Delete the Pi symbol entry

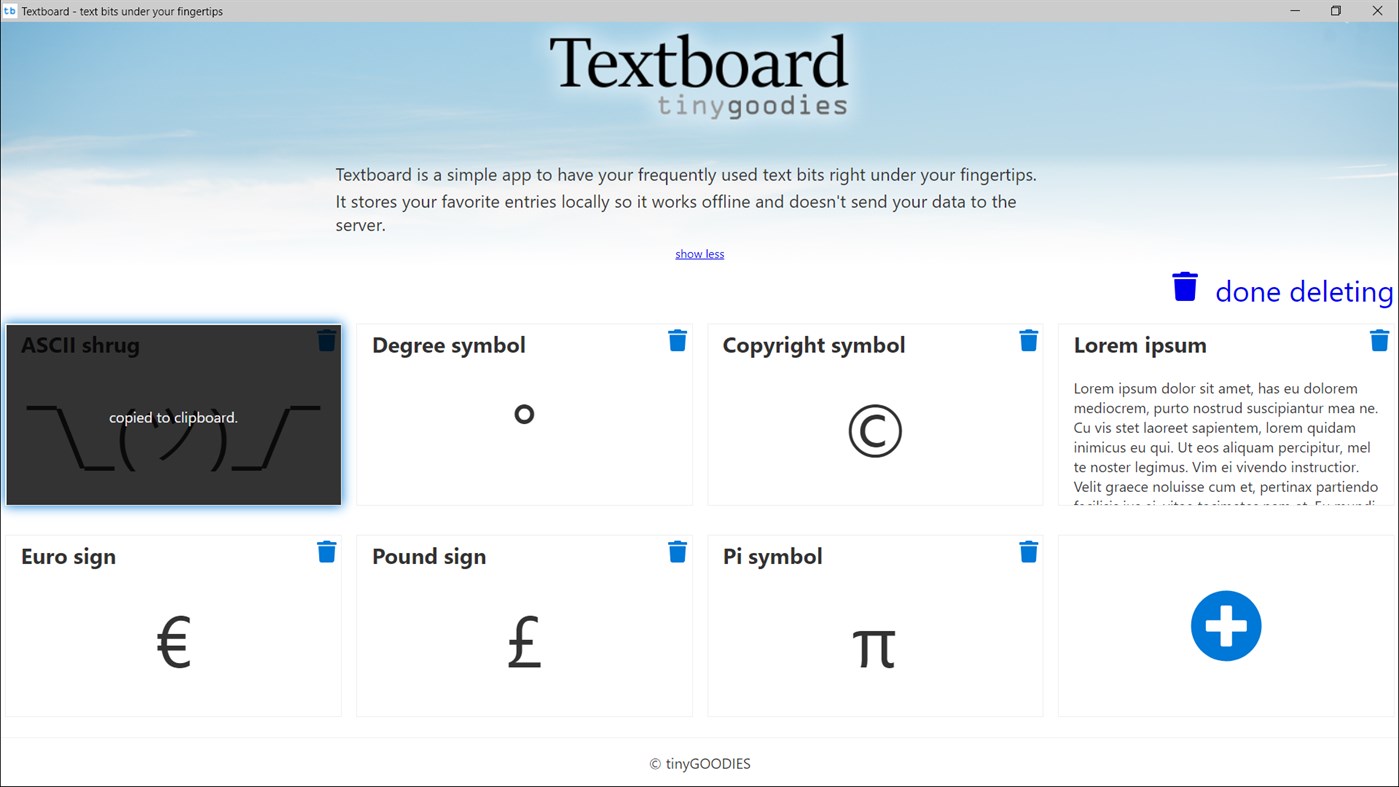tap(1028, 551)
